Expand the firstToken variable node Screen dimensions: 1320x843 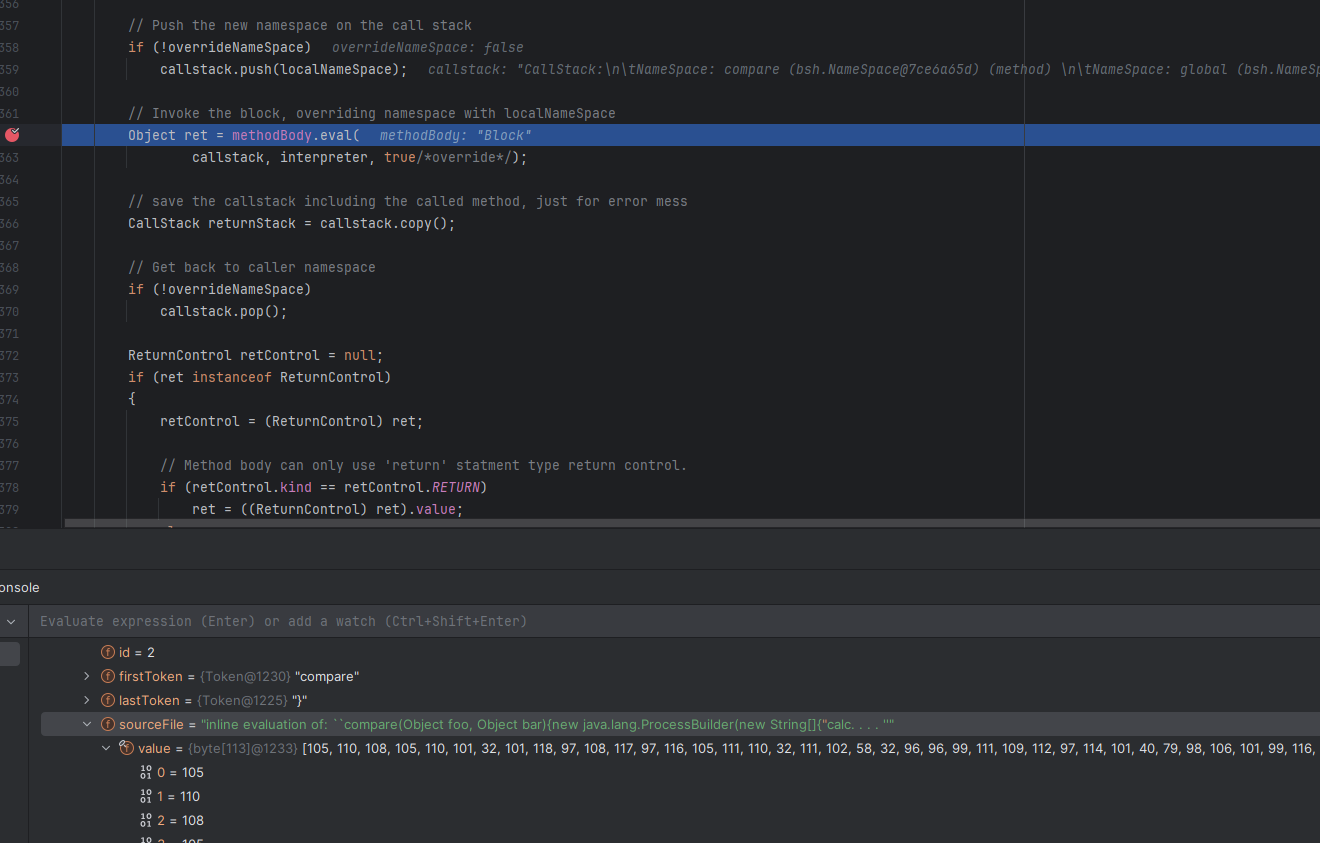point(87,677)
